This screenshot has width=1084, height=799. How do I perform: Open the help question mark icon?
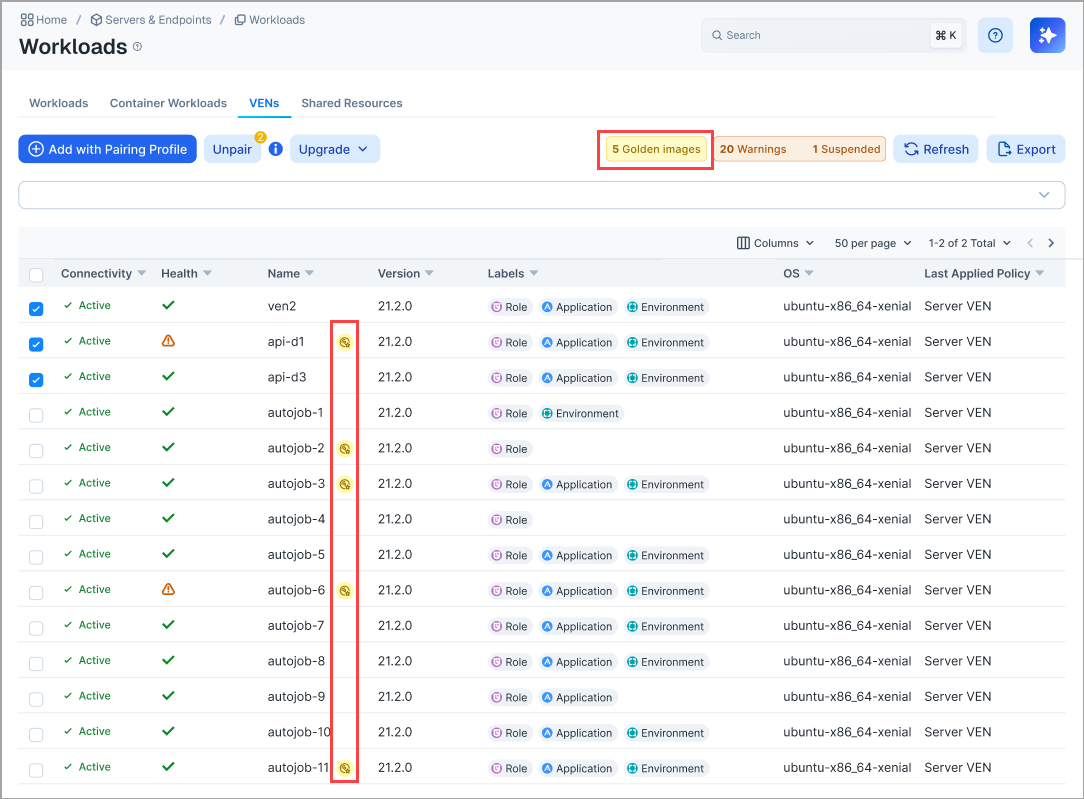[995, 35]
